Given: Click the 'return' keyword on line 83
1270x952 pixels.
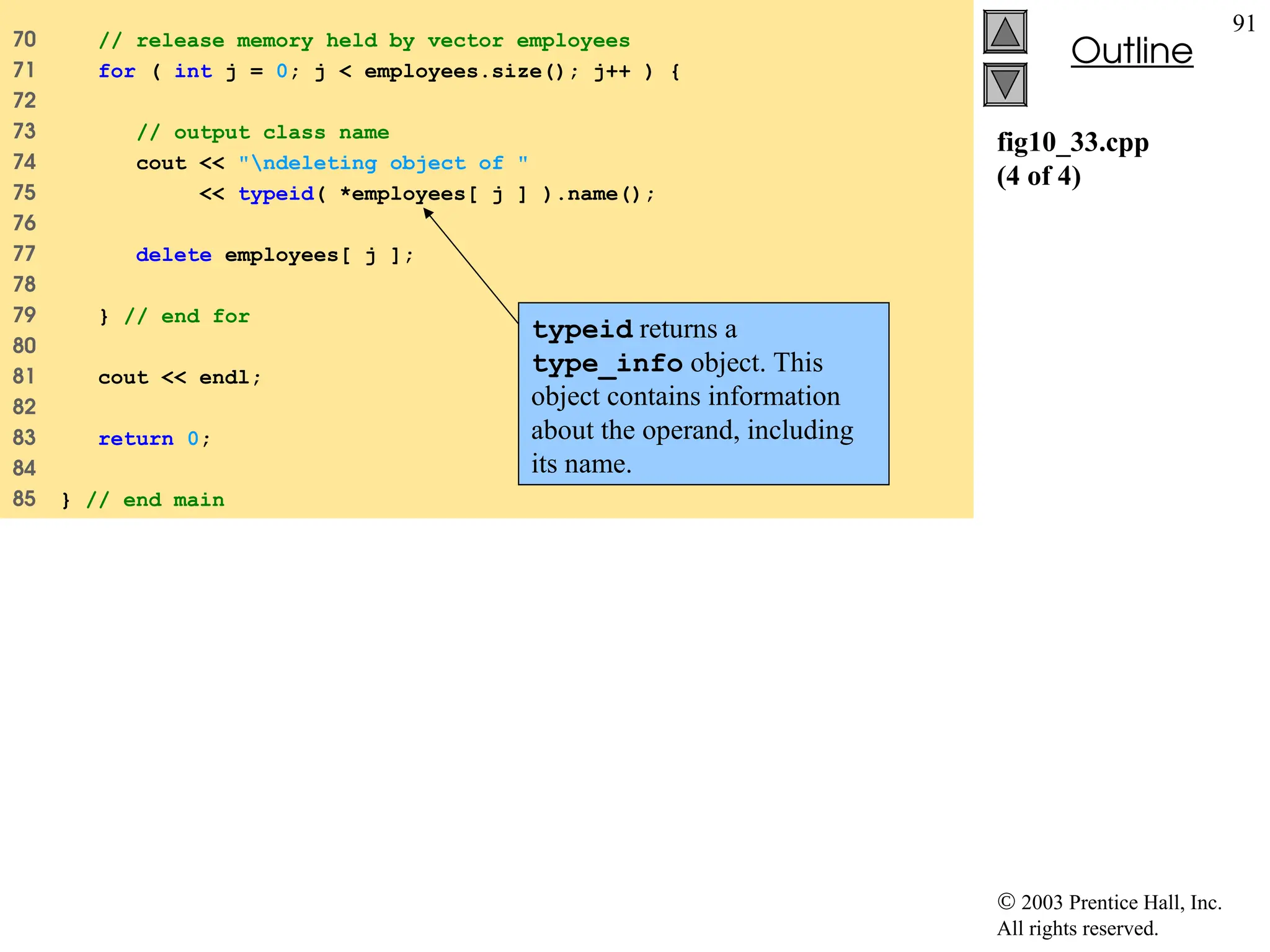Looking at the screenshot, I should [x=136, y=439].
